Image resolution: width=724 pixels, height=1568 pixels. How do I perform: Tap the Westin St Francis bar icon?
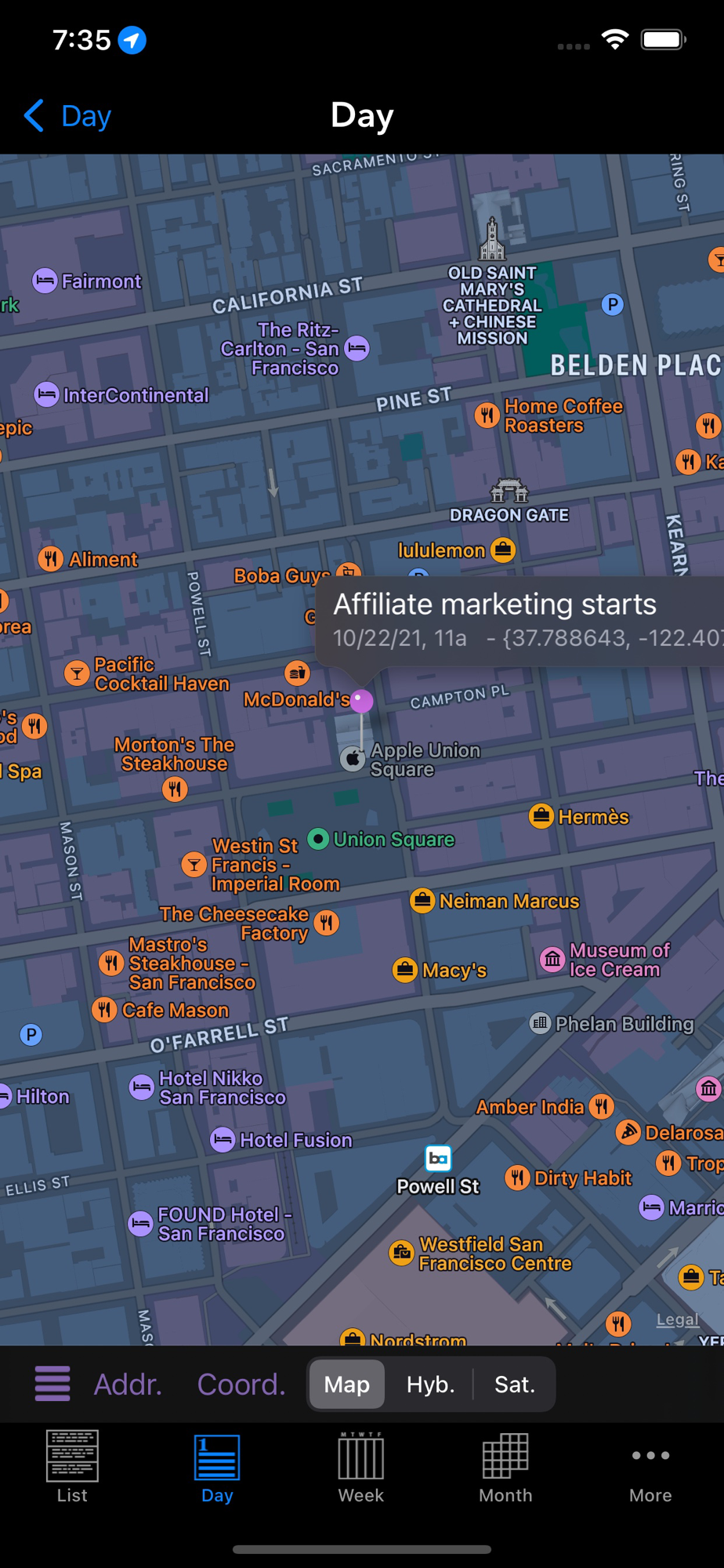194,864
